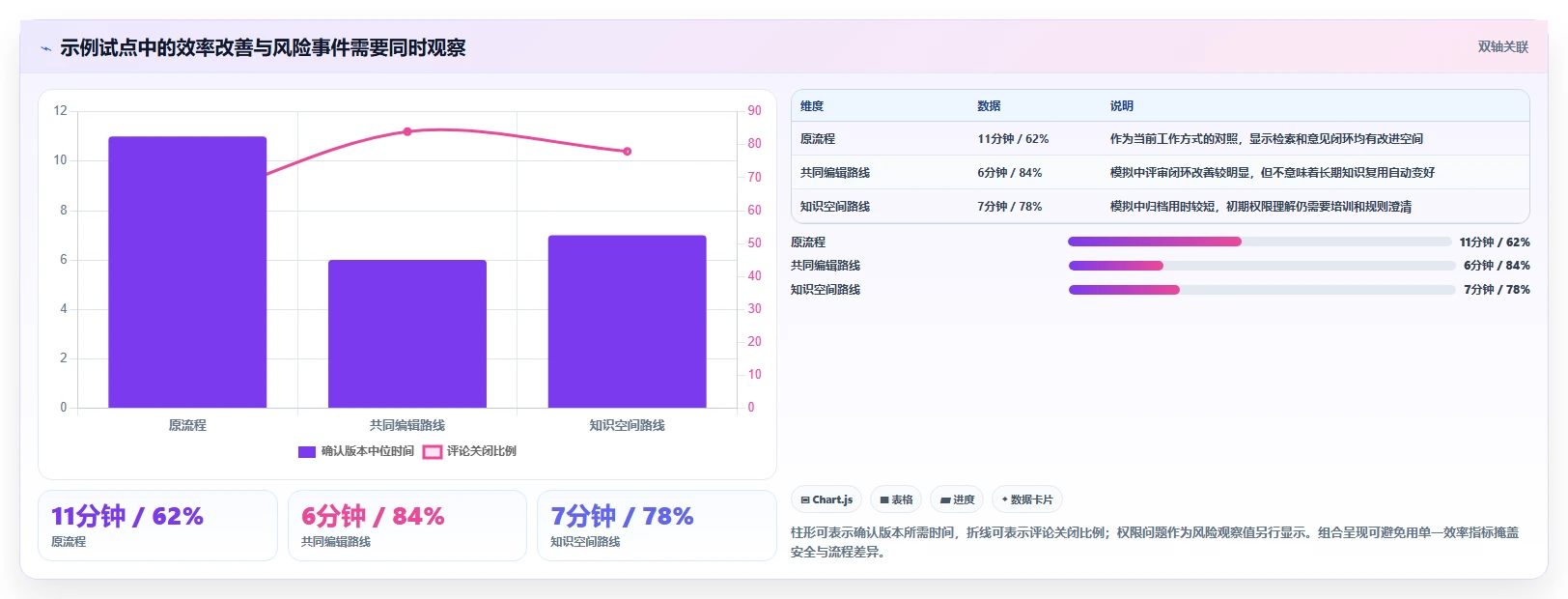The image size is (1568, 599).
Task: Click the footnote paragraph starting 柱形可表示确认版本
Action: 1155,542
